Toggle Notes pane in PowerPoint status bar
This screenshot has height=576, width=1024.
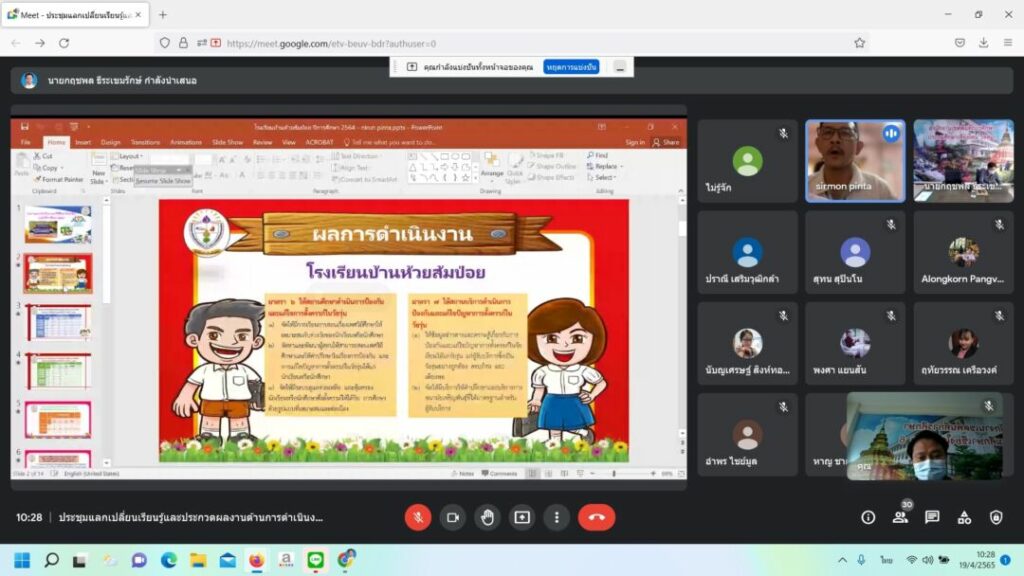[x=463, y=473]
